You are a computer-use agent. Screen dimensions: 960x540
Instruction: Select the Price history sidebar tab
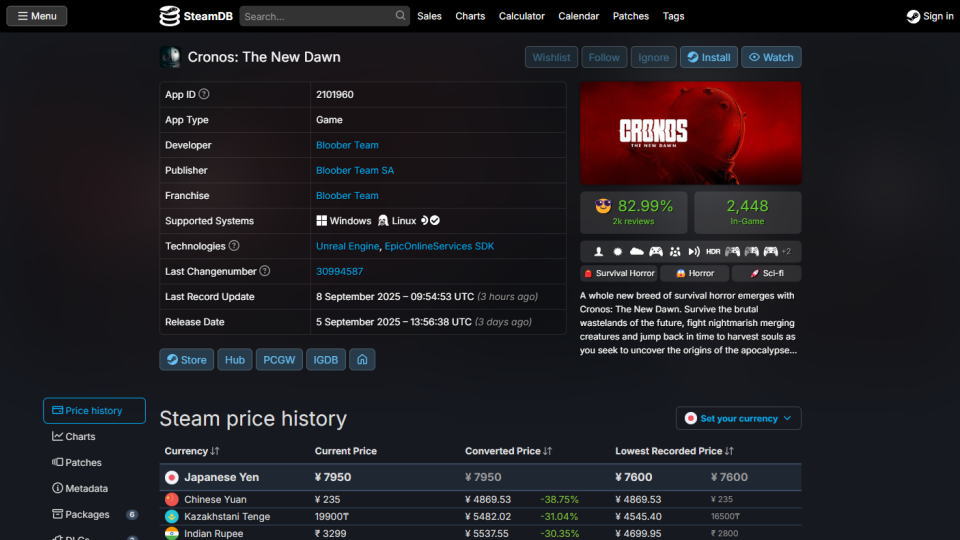tap(94, 410)
